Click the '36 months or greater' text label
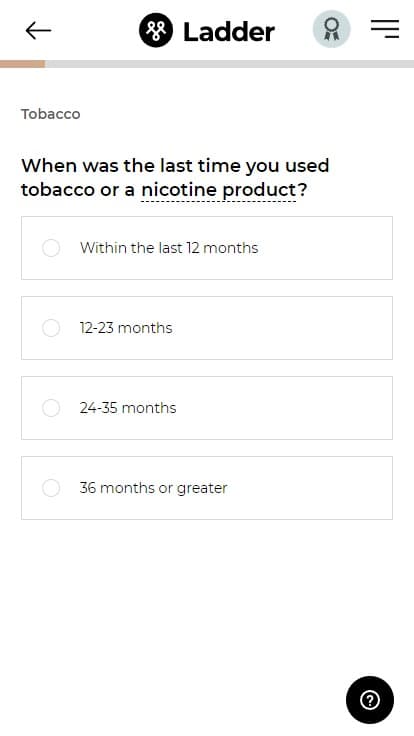Screen dimensions: 414x736 (153, 488)
